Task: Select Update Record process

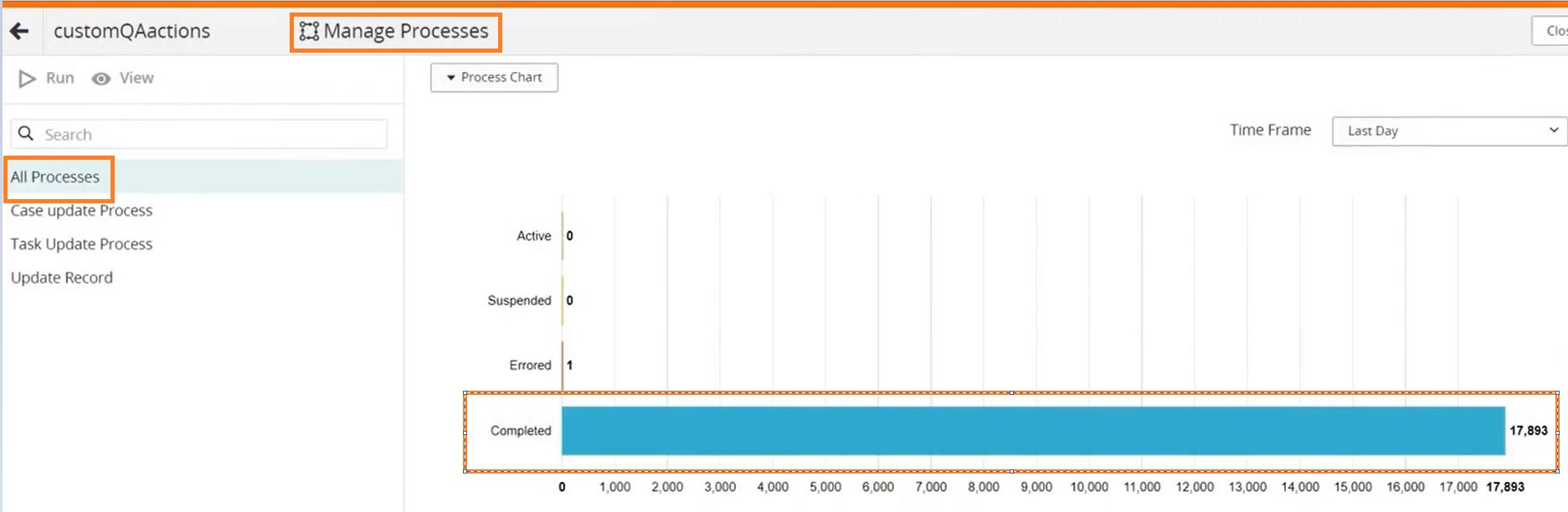Action: pyautogui.click(x=61, y=278)
